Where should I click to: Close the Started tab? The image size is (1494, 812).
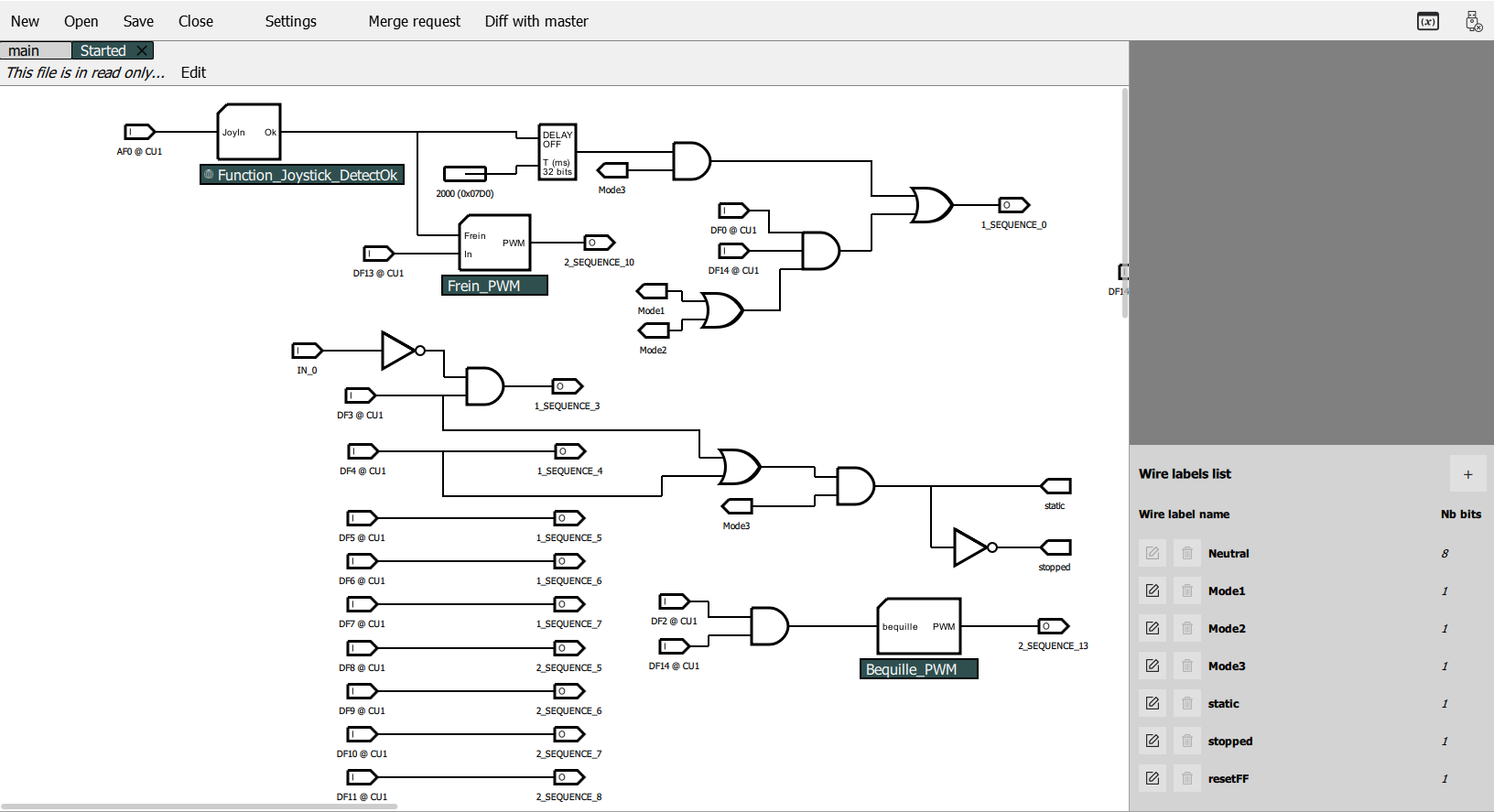coord(142,51)
